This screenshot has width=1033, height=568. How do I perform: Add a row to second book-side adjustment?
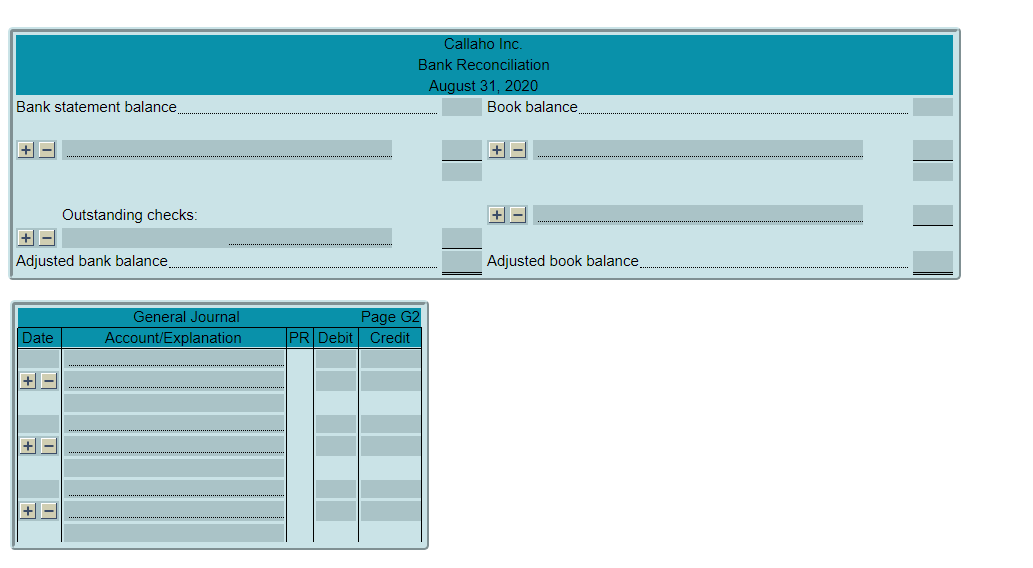pyautogui.click(x=497, y=215)
